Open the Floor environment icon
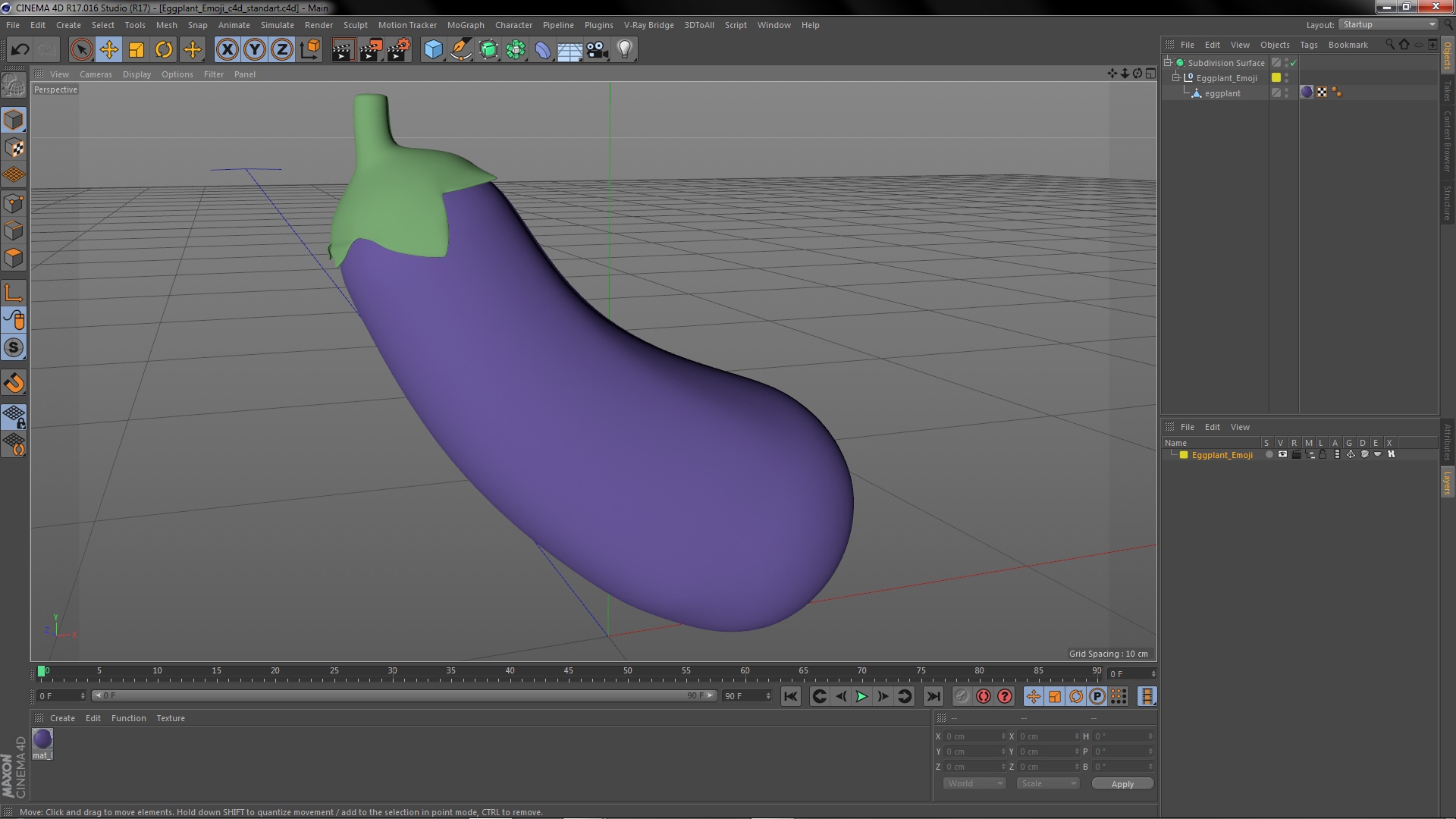1456x819 pixels. click(x=570, y=50)
